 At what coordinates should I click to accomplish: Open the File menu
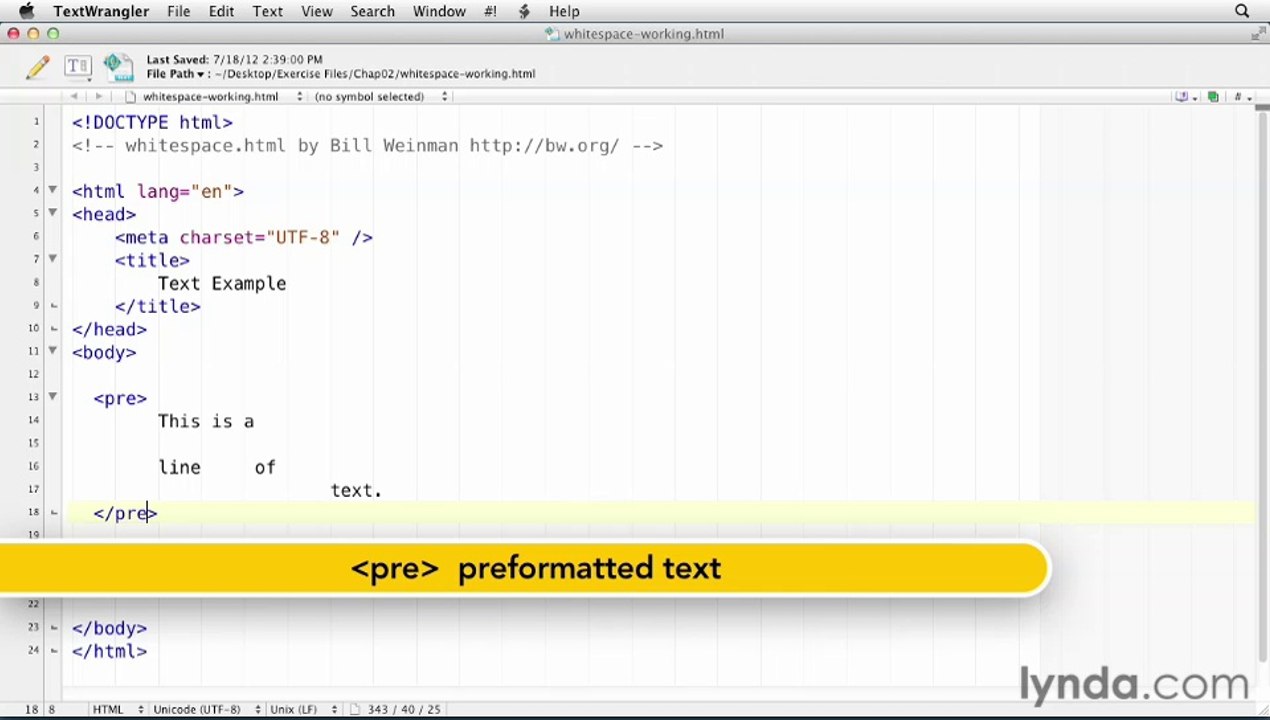(179, 11)
